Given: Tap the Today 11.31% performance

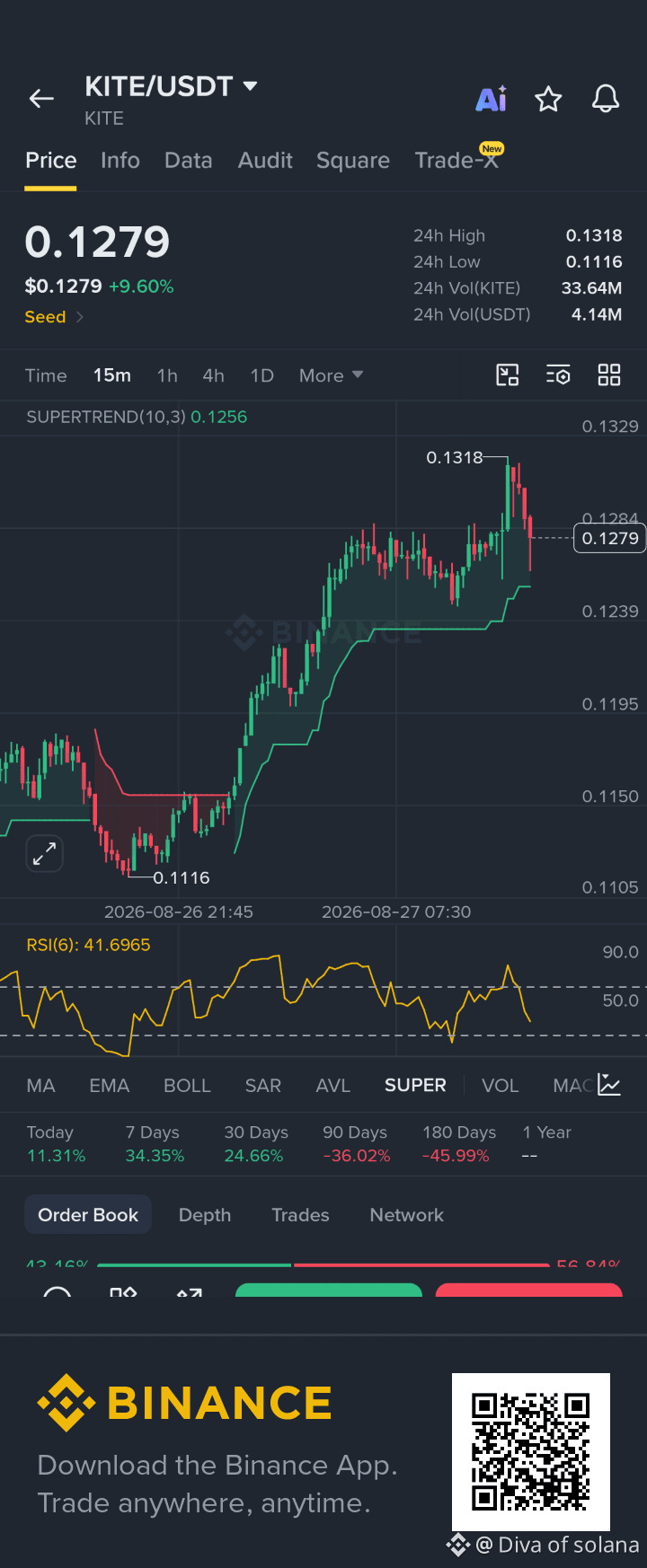Looking at the screenshot, I should pyautogui.click(x=56, y=1144).
